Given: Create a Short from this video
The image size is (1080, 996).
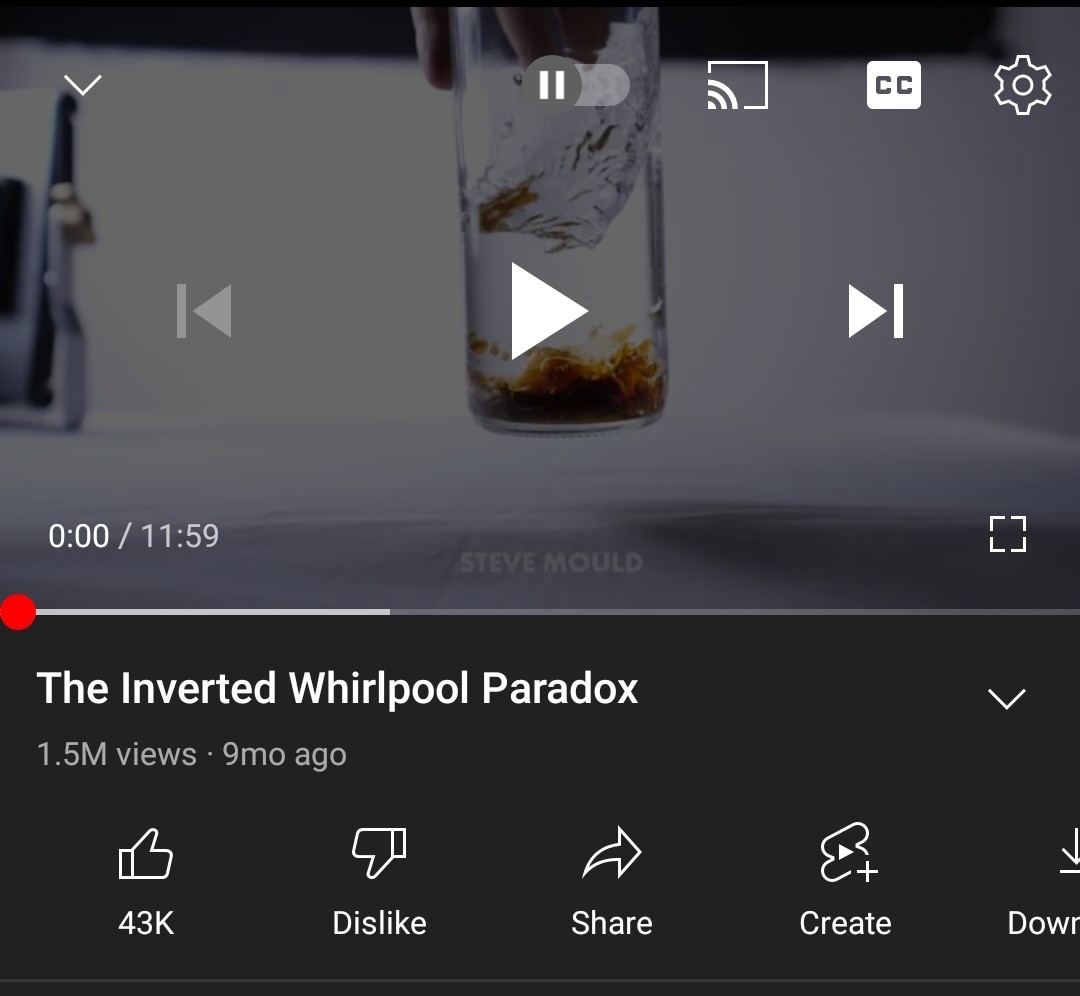Looking at the screenshot, I should [x=845, y=883].
